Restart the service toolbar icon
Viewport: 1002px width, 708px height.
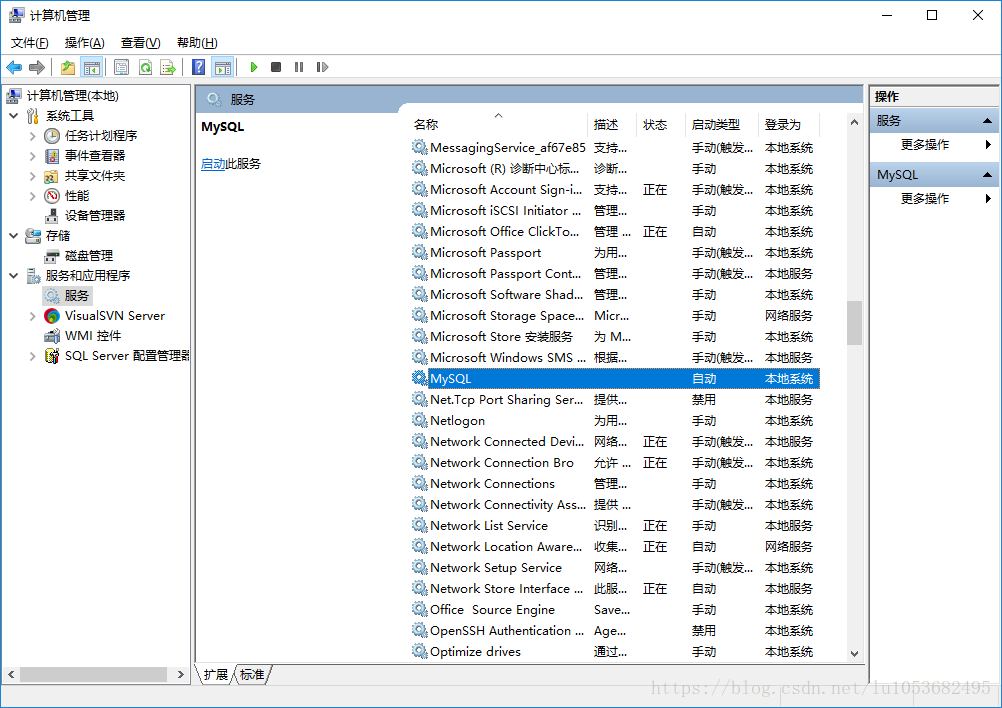tap(322, 67)
